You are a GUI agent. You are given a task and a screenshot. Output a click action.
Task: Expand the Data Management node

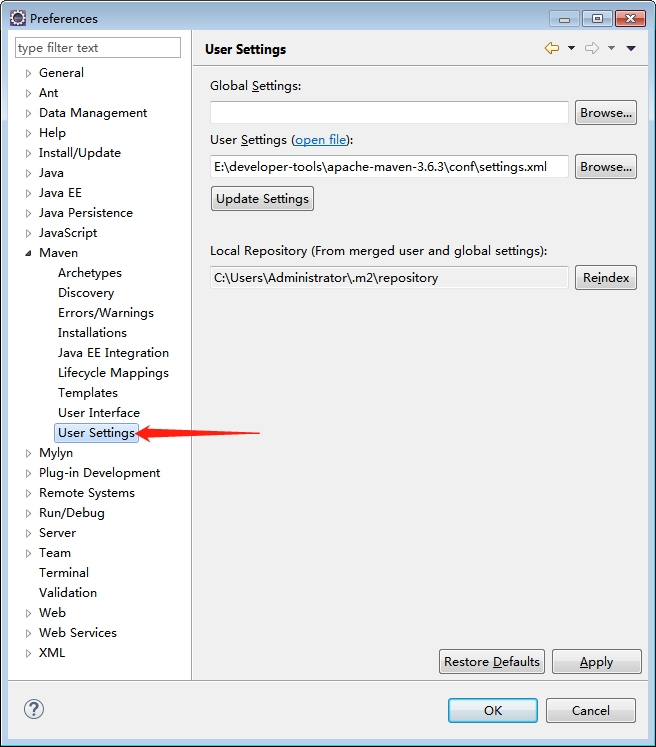28,113
